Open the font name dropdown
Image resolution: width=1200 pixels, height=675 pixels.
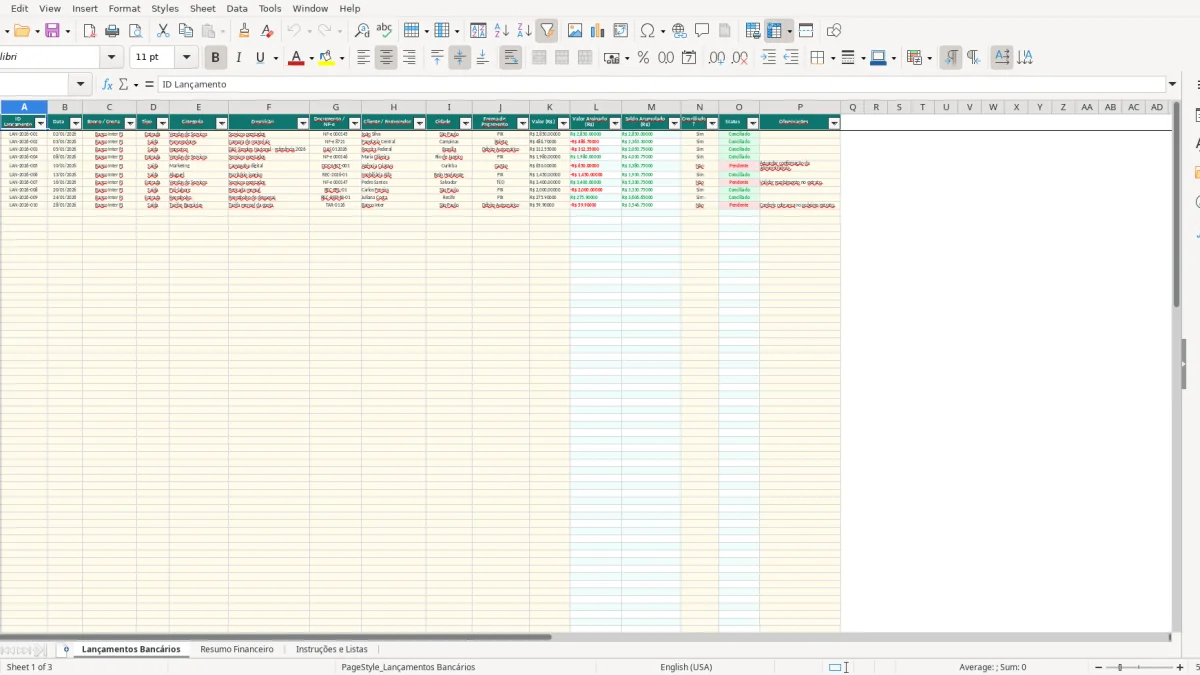pos(113,58)
